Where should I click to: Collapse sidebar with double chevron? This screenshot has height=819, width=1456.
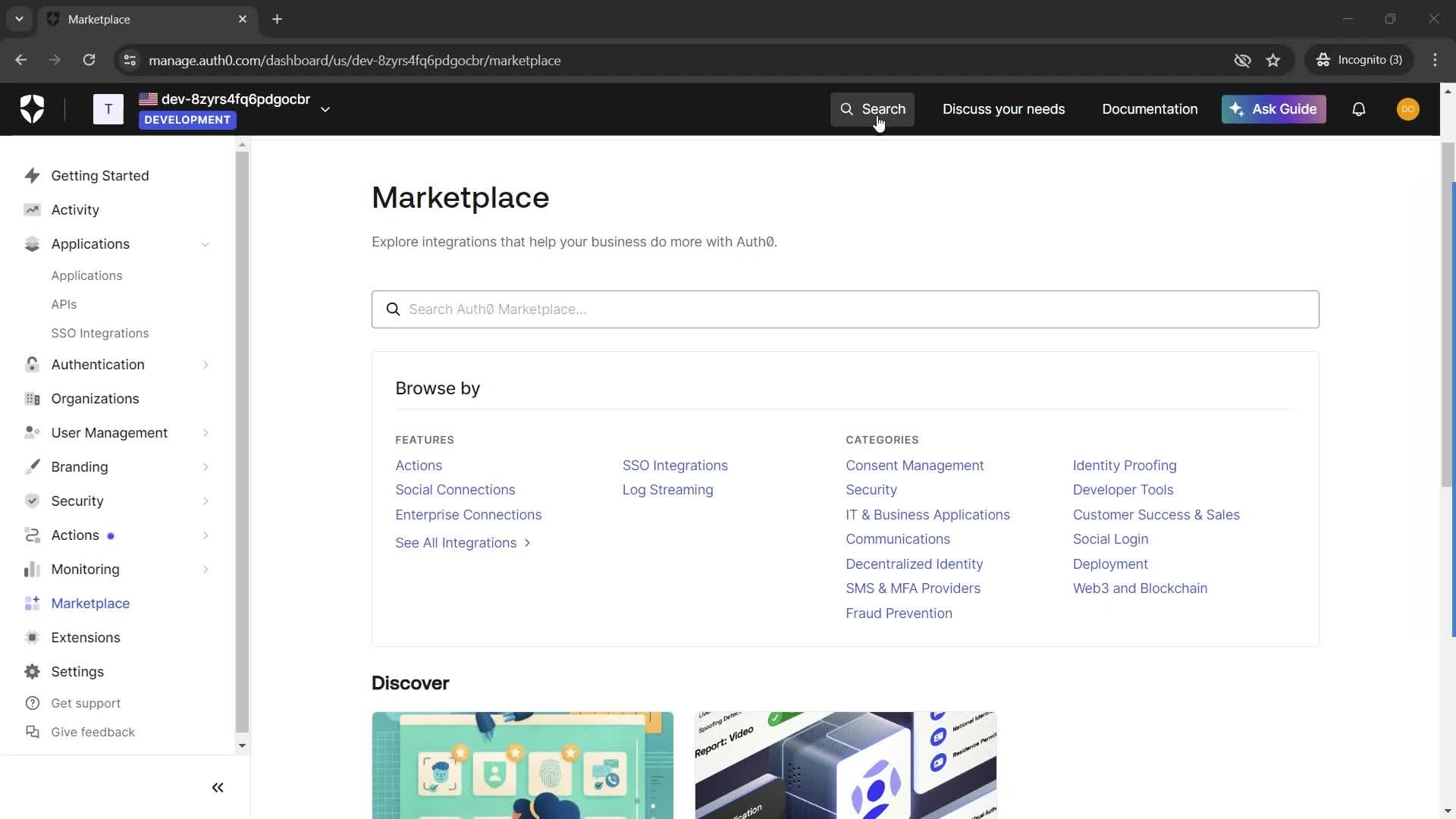218,788
